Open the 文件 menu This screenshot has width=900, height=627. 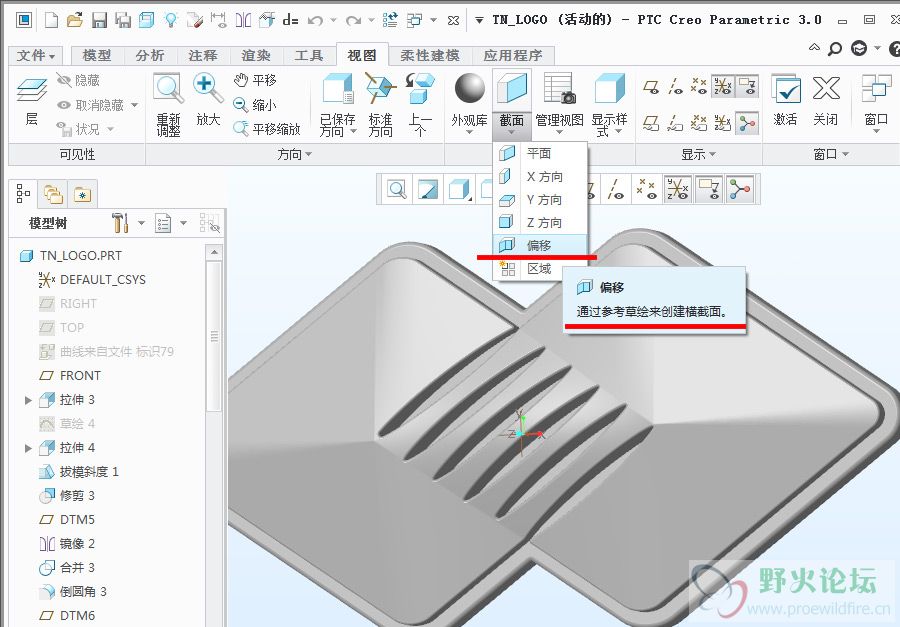point(36,56)
